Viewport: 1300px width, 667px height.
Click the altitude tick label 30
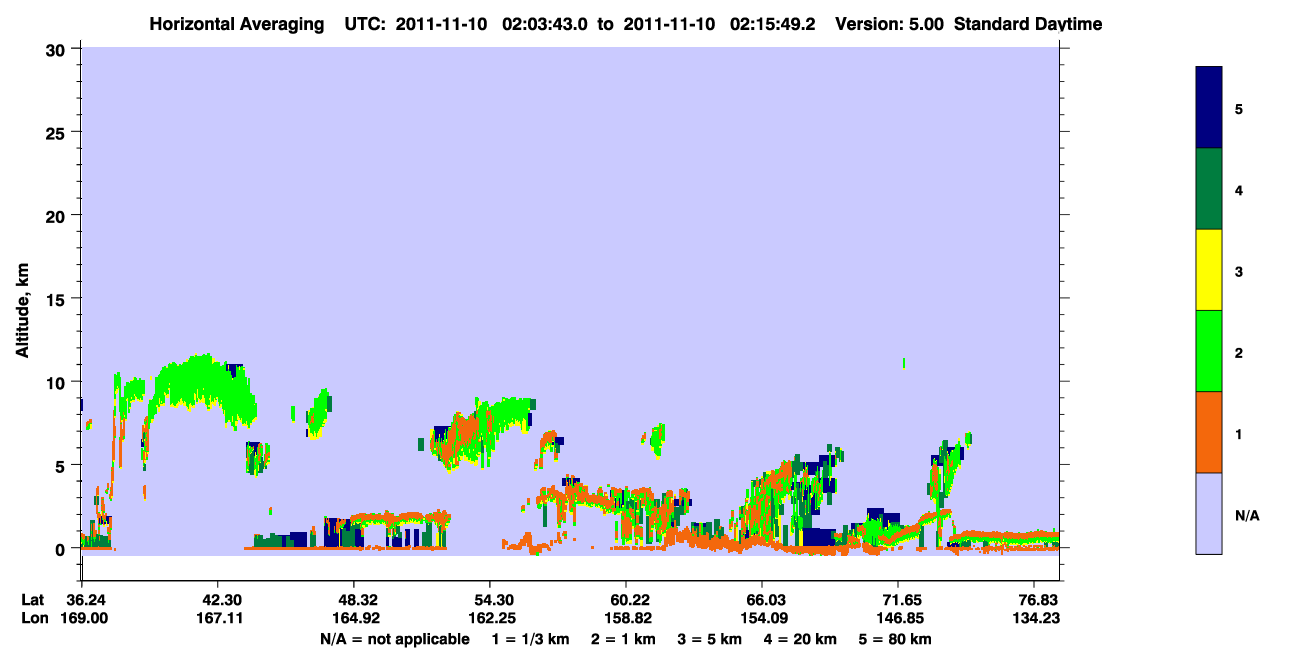58,49
